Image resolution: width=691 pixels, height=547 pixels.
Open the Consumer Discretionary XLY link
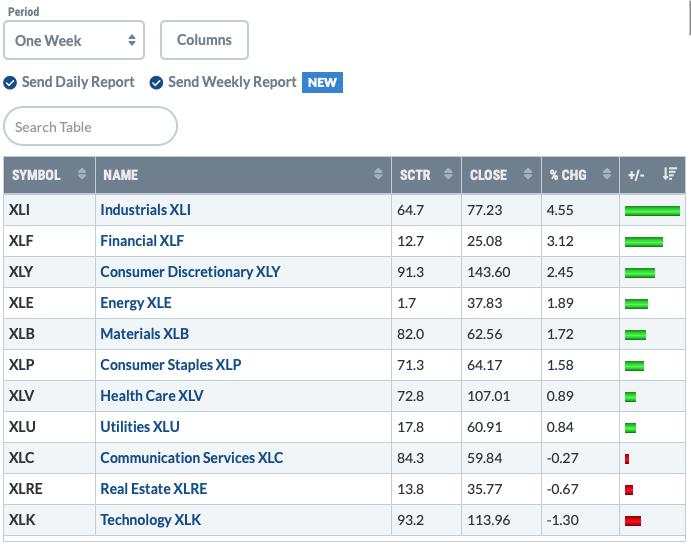pyautogui.click(x=190, y=272)
